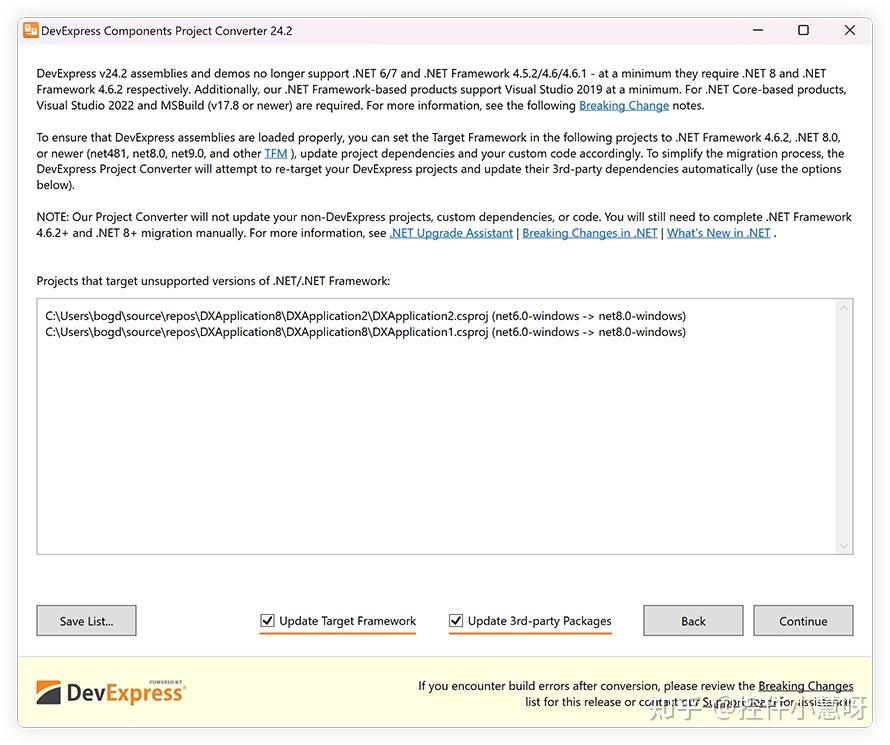Click the Continue button
This screenshot has height=745, width=890.
click(803, 620)
